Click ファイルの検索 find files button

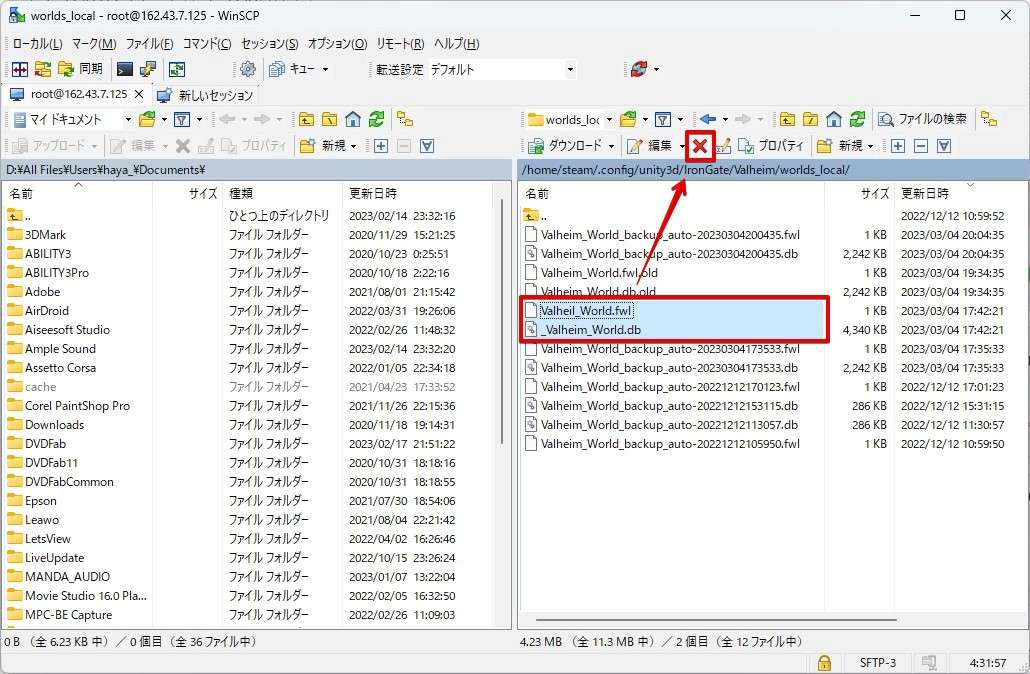[x=923, y=120]
